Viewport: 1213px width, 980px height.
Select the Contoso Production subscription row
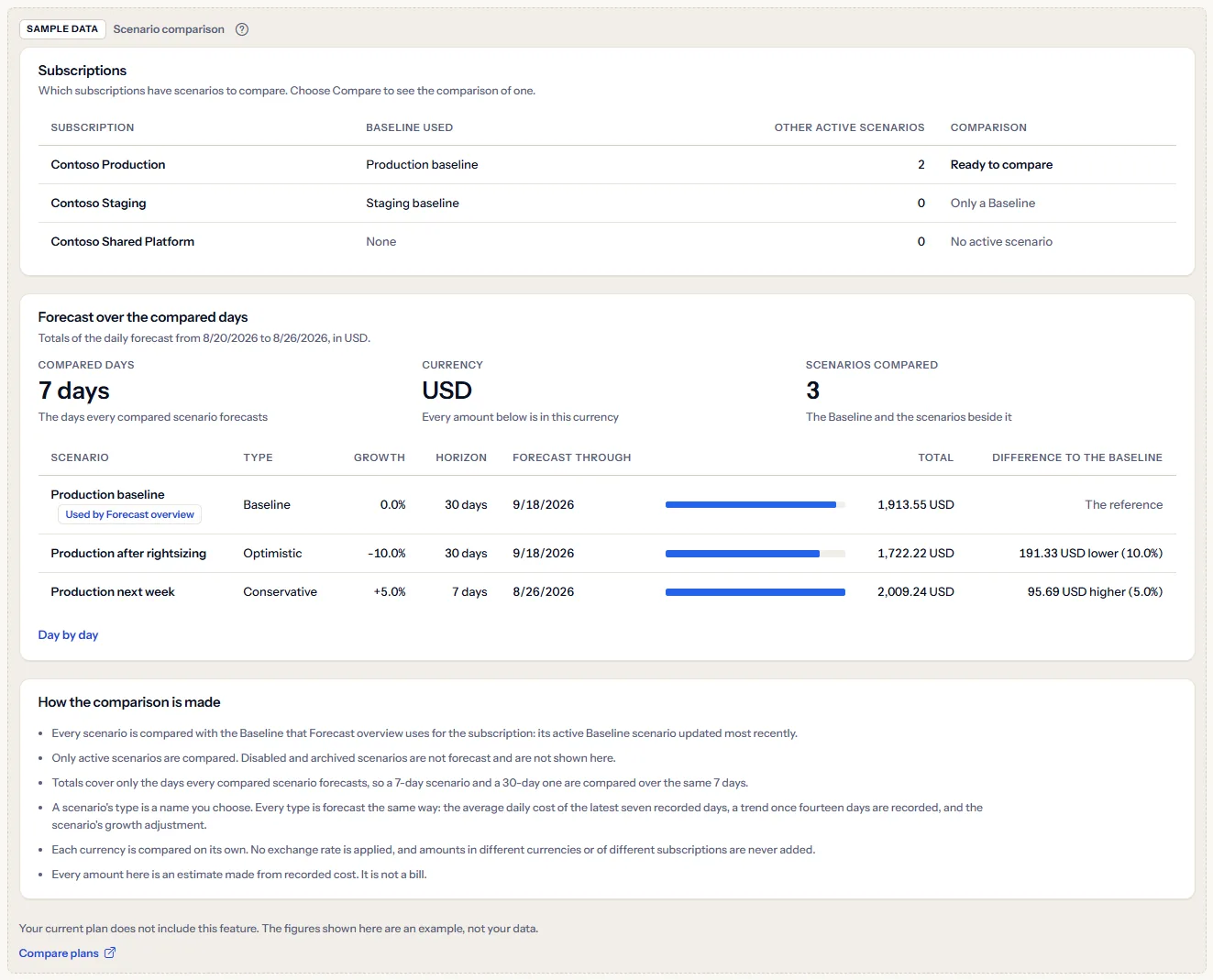[607, 165]
